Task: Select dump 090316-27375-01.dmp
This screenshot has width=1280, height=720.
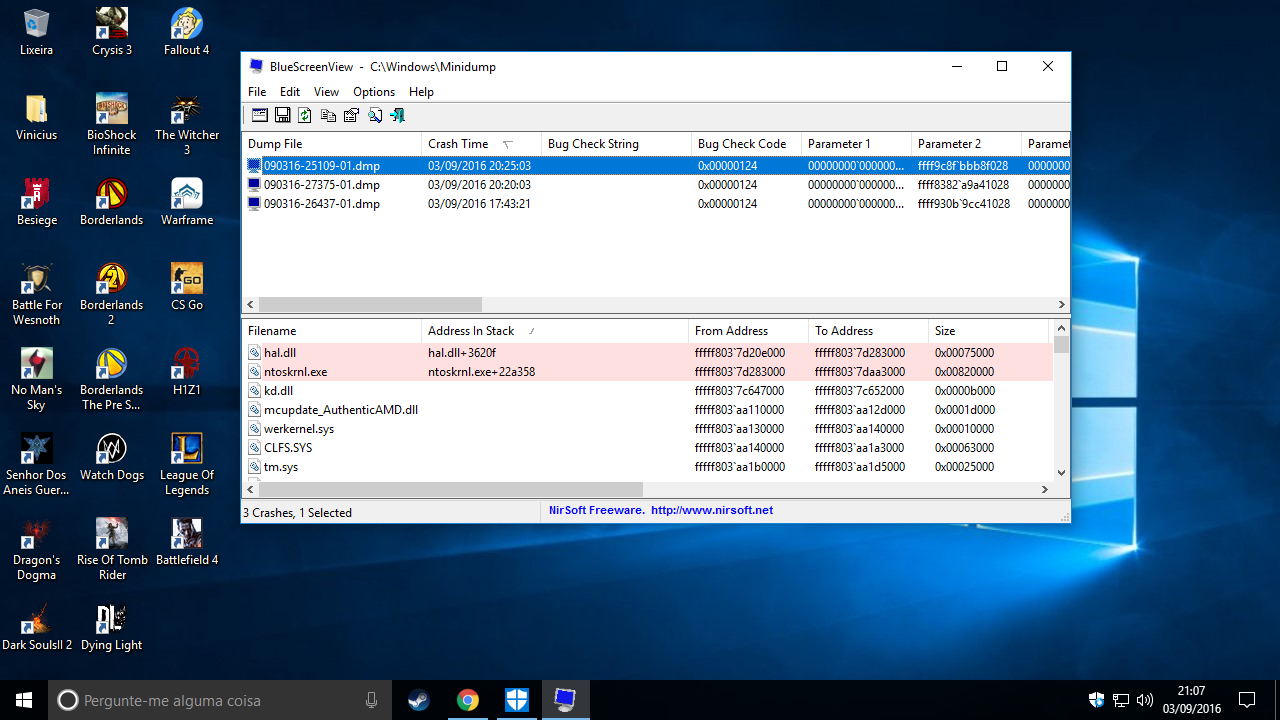Action: [655, 185]
